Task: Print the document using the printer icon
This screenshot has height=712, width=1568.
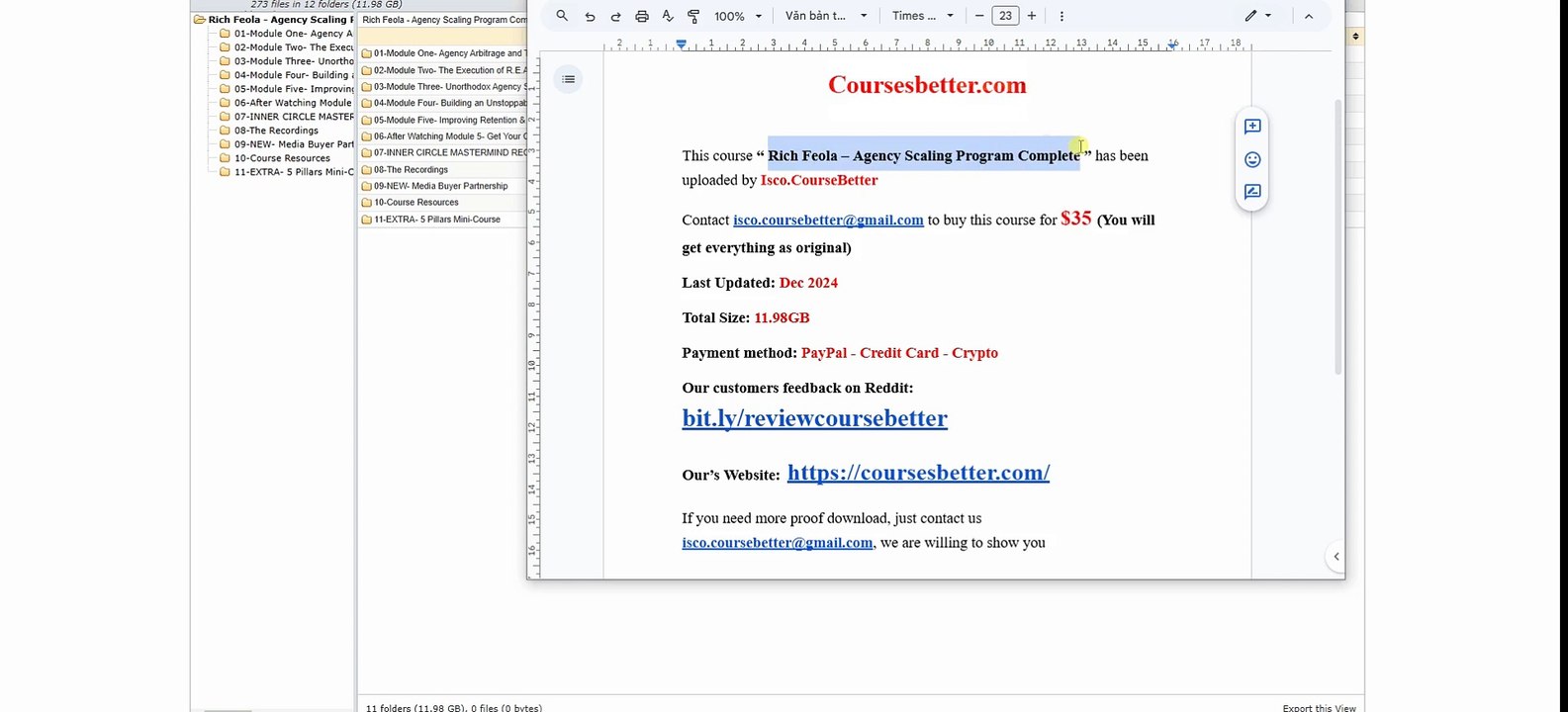Action: click(642, 16)
